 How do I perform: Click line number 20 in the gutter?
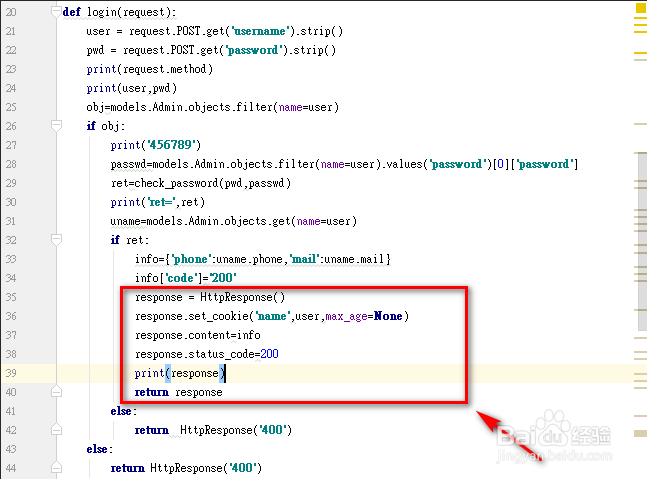coord(11,12)
